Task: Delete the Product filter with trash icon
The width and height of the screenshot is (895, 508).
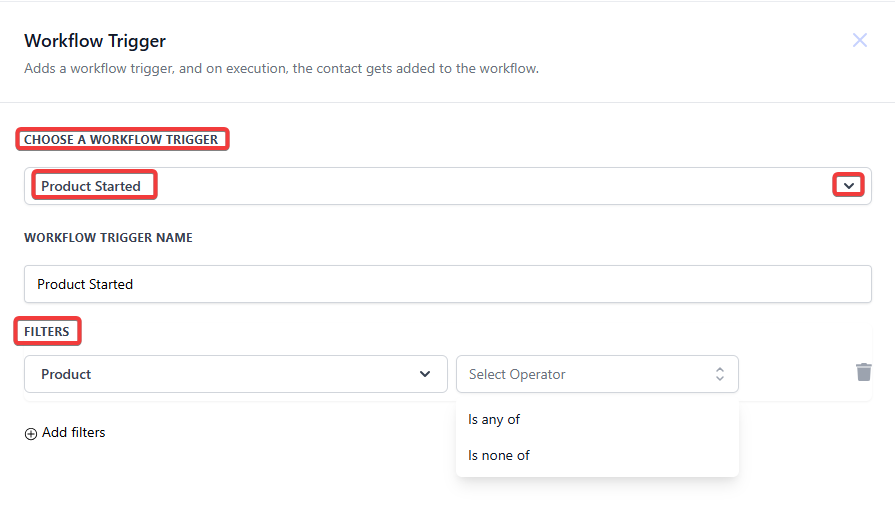Action: tap(864, 372)
